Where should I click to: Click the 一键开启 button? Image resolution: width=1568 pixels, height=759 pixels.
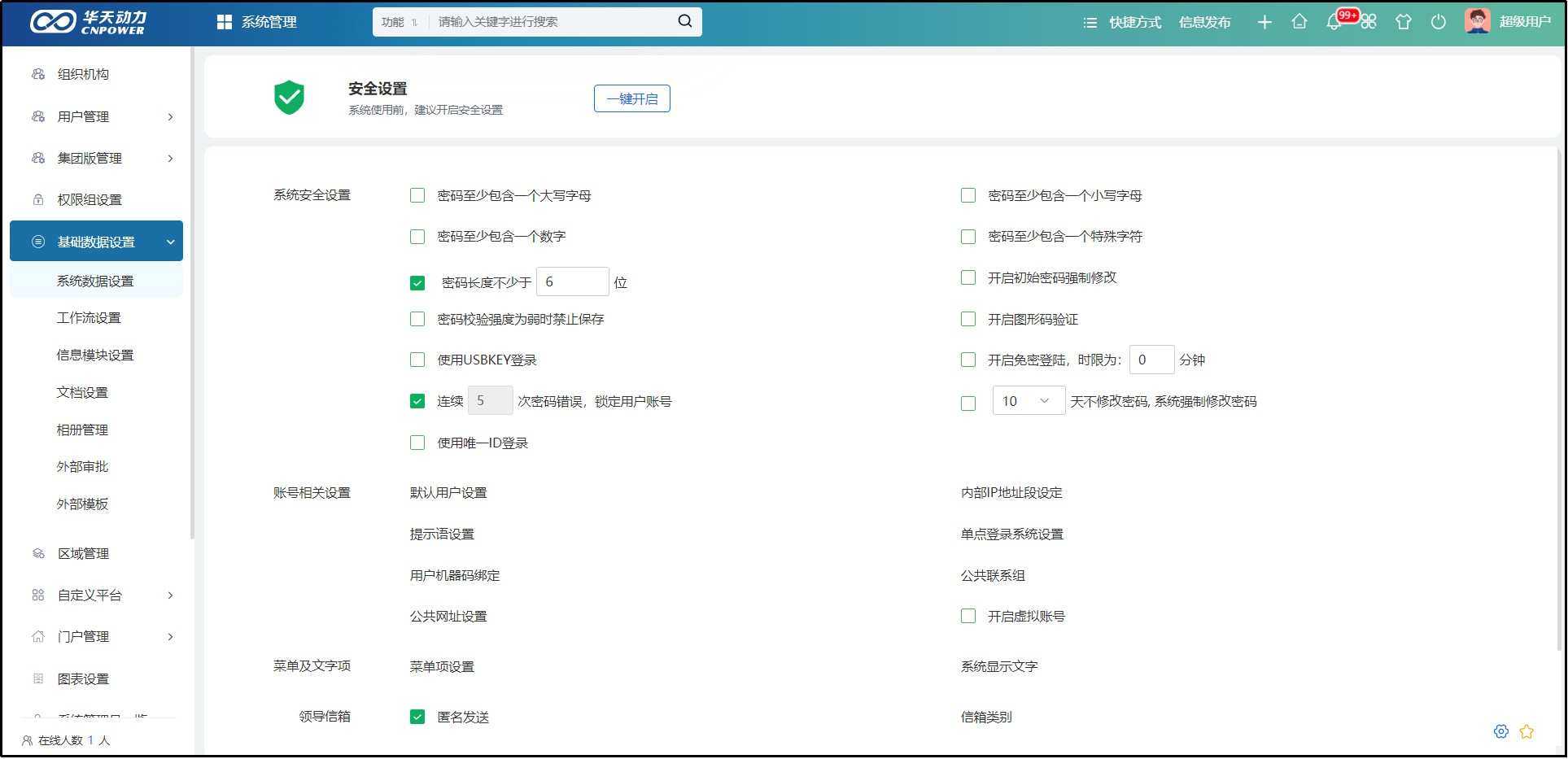click(631, 98)
